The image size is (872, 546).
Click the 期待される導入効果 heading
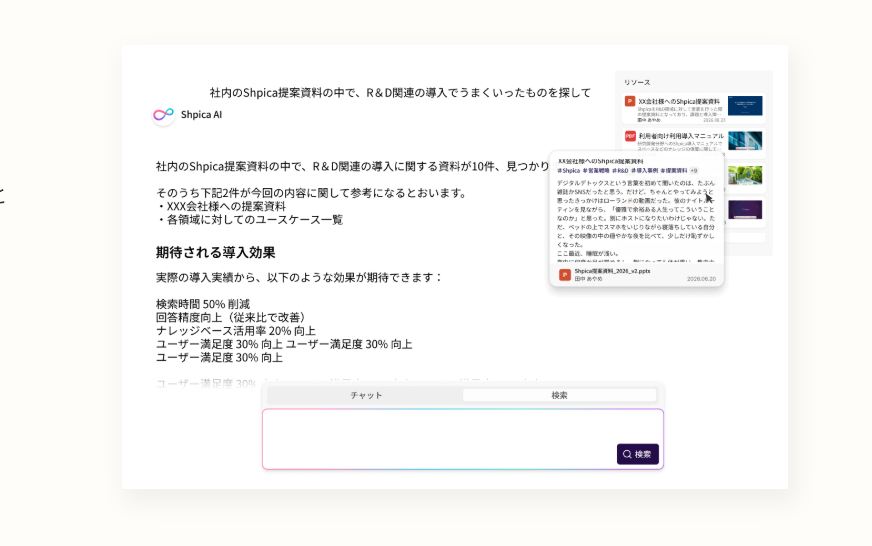pyautogui.click(x=215, y=252)
